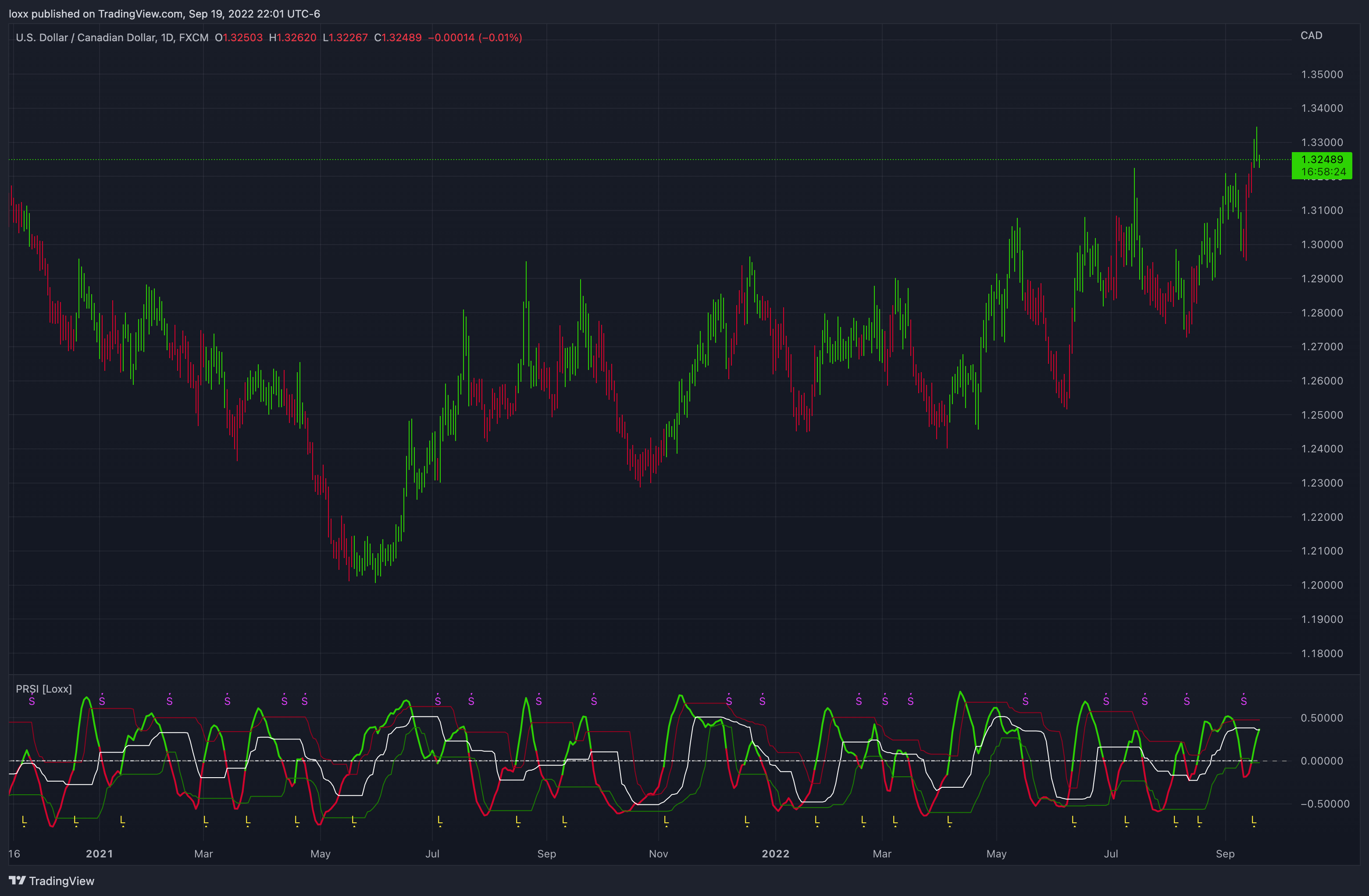Click the Nov label on time axis

coord(659,853)
